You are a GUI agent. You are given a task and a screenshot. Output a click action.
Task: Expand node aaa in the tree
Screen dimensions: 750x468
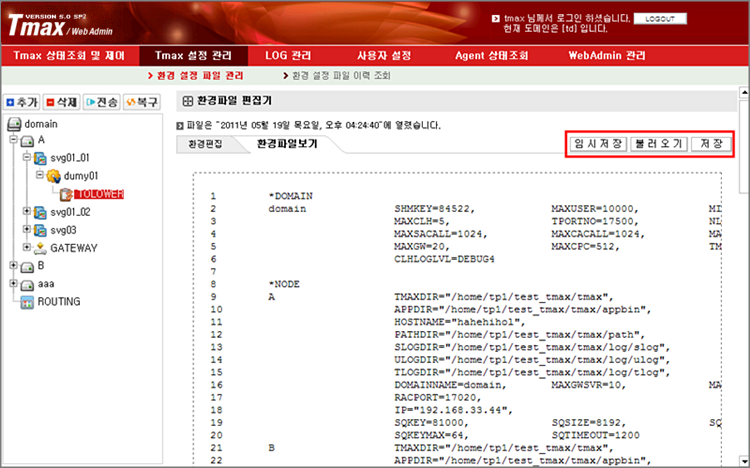click(x=14, y=283)
